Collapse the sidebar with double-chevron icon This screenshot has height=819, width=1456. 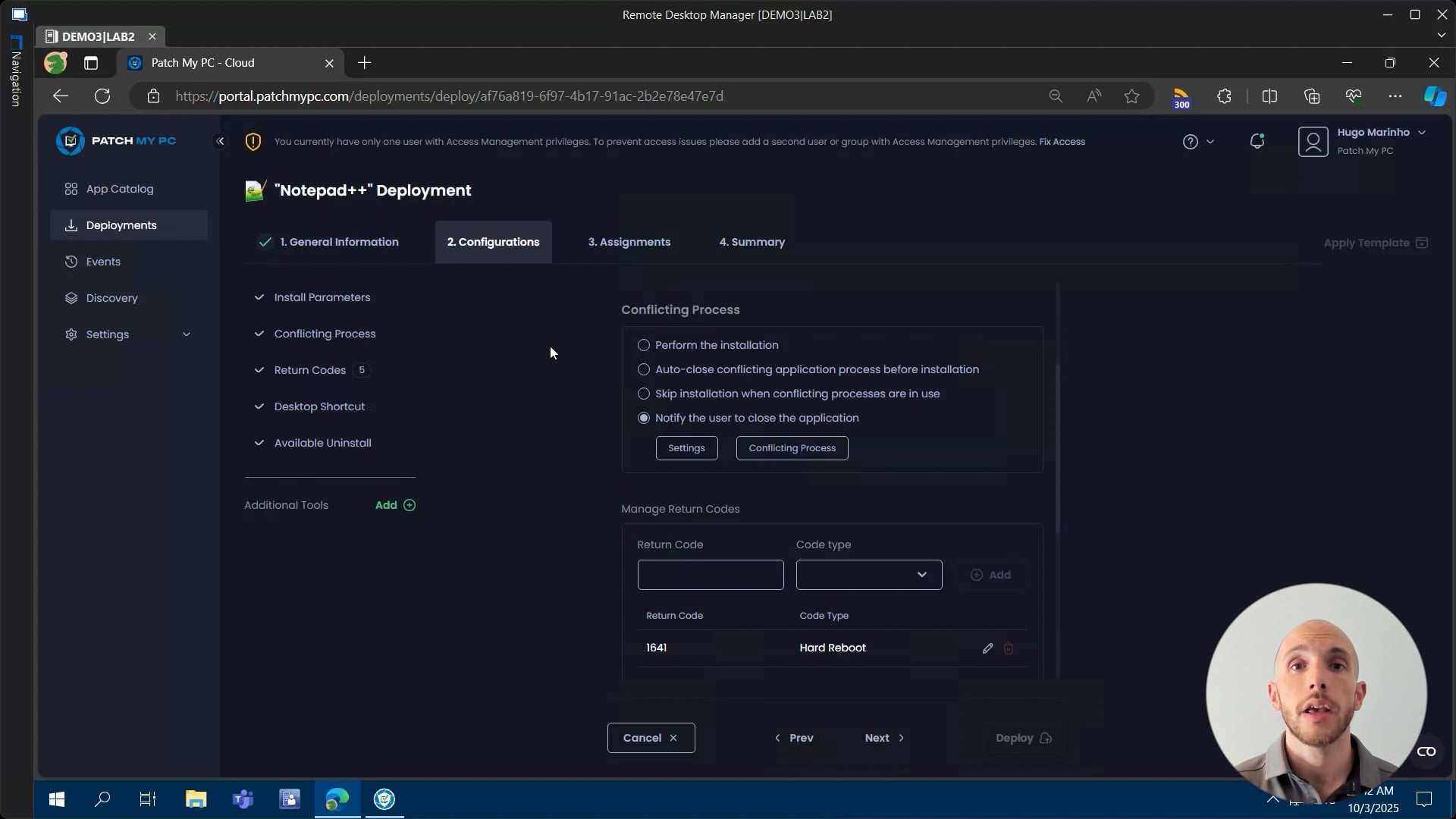pos(220,141)
